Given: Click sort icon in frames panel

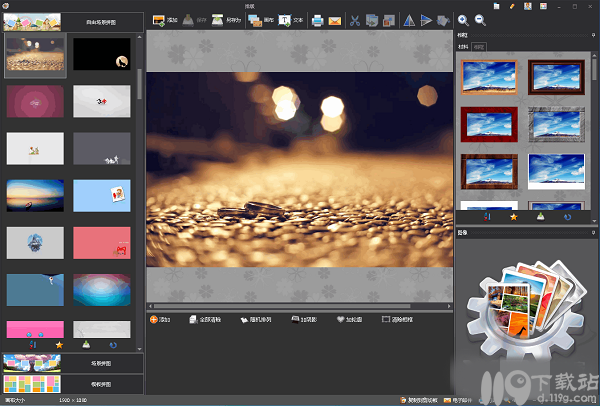Looking at the screenshot, I should click(487, 217).
